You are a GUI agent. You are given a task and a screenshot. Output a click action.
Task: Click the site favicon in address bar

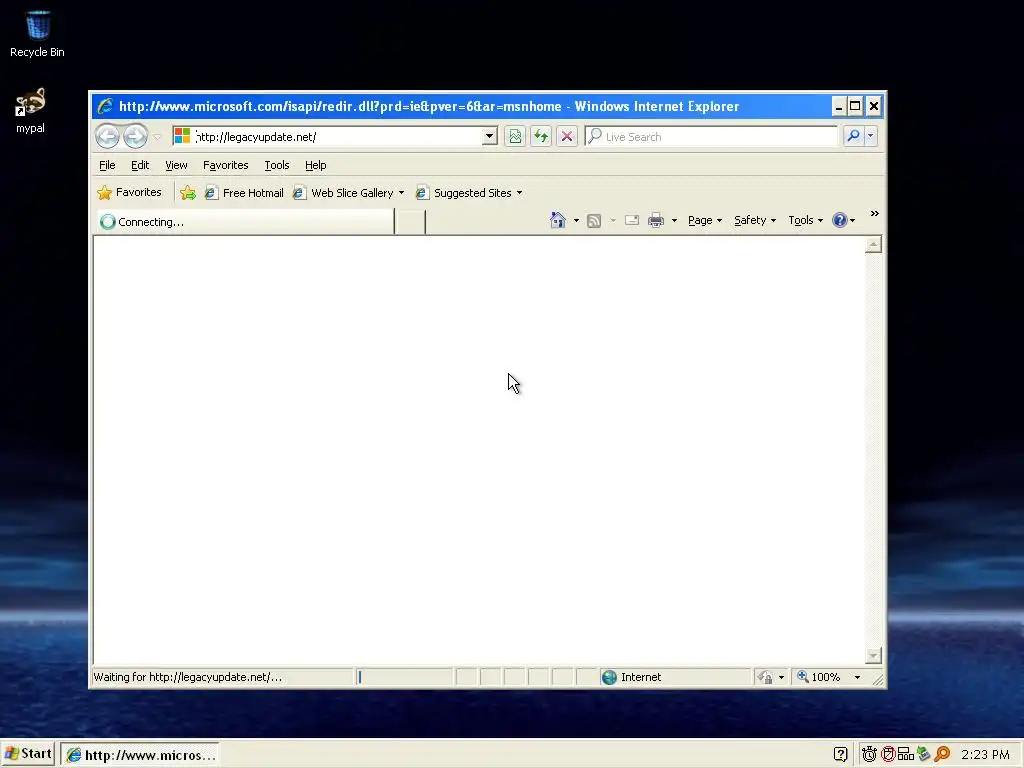point(182,136)
